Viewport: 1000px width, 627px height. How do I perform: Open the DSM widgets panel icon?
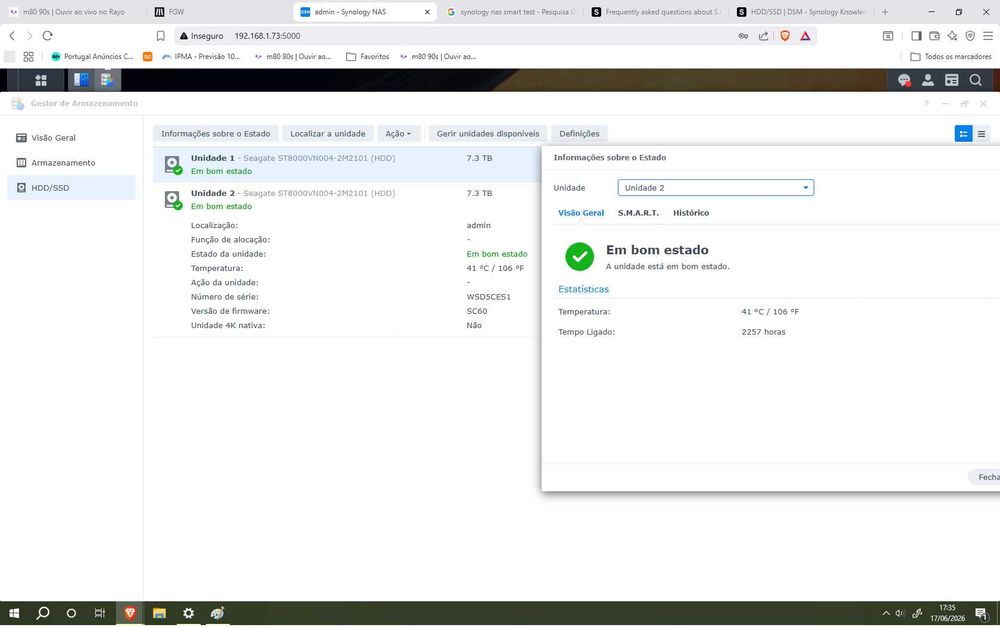(952, 80)
